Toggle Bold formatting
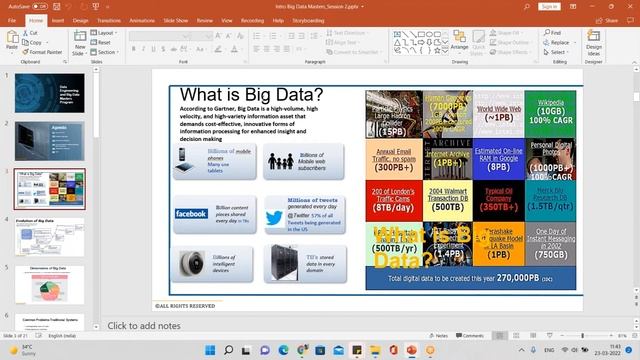The image size is (640, 360). pyautogui.click(x=133, y=49)
